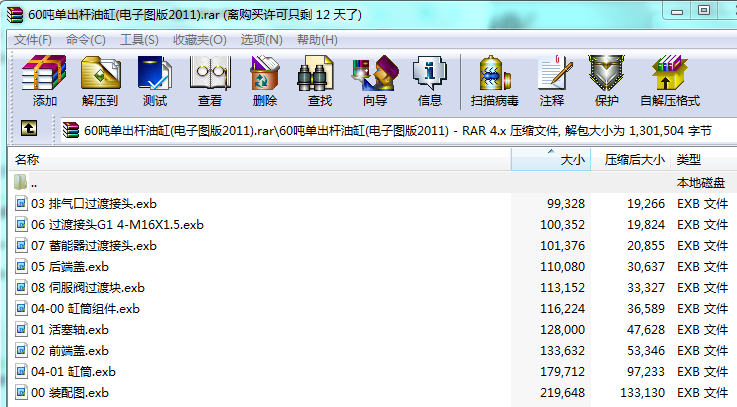Click the archive icon in address bar

click(x=71, y=130)
